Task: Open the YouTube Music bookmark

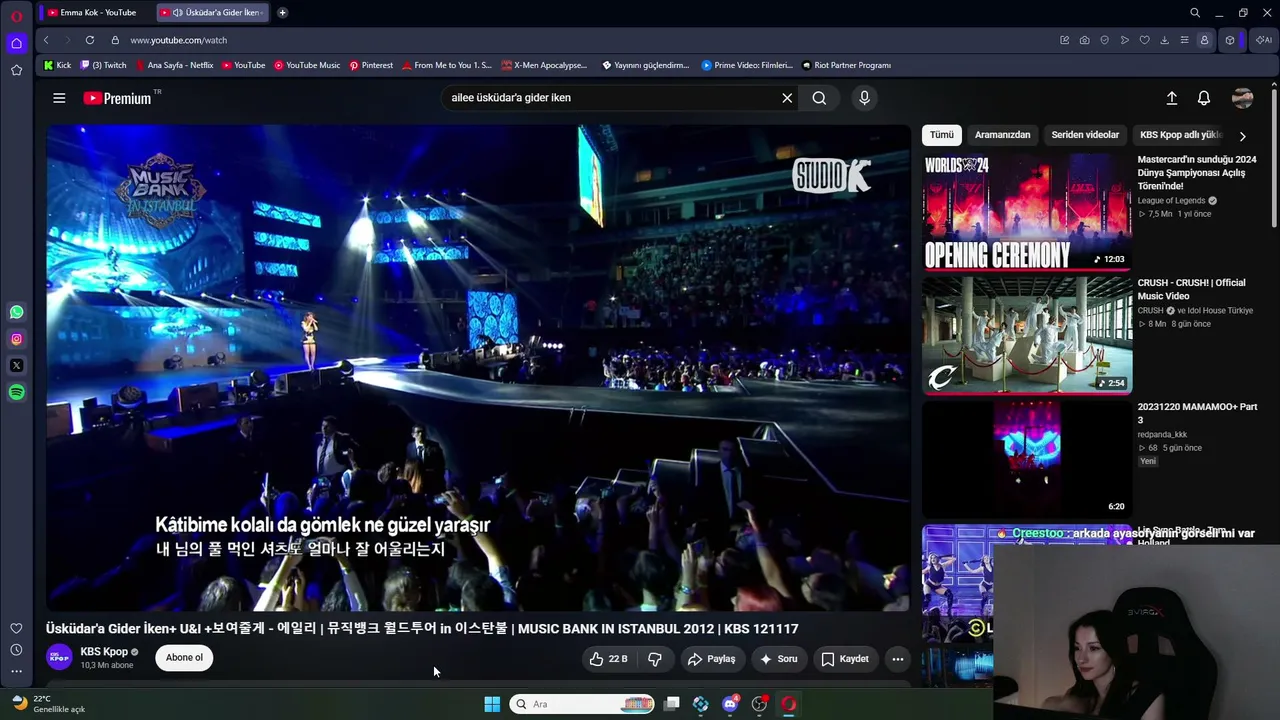Action: click(x=307, y=65)
